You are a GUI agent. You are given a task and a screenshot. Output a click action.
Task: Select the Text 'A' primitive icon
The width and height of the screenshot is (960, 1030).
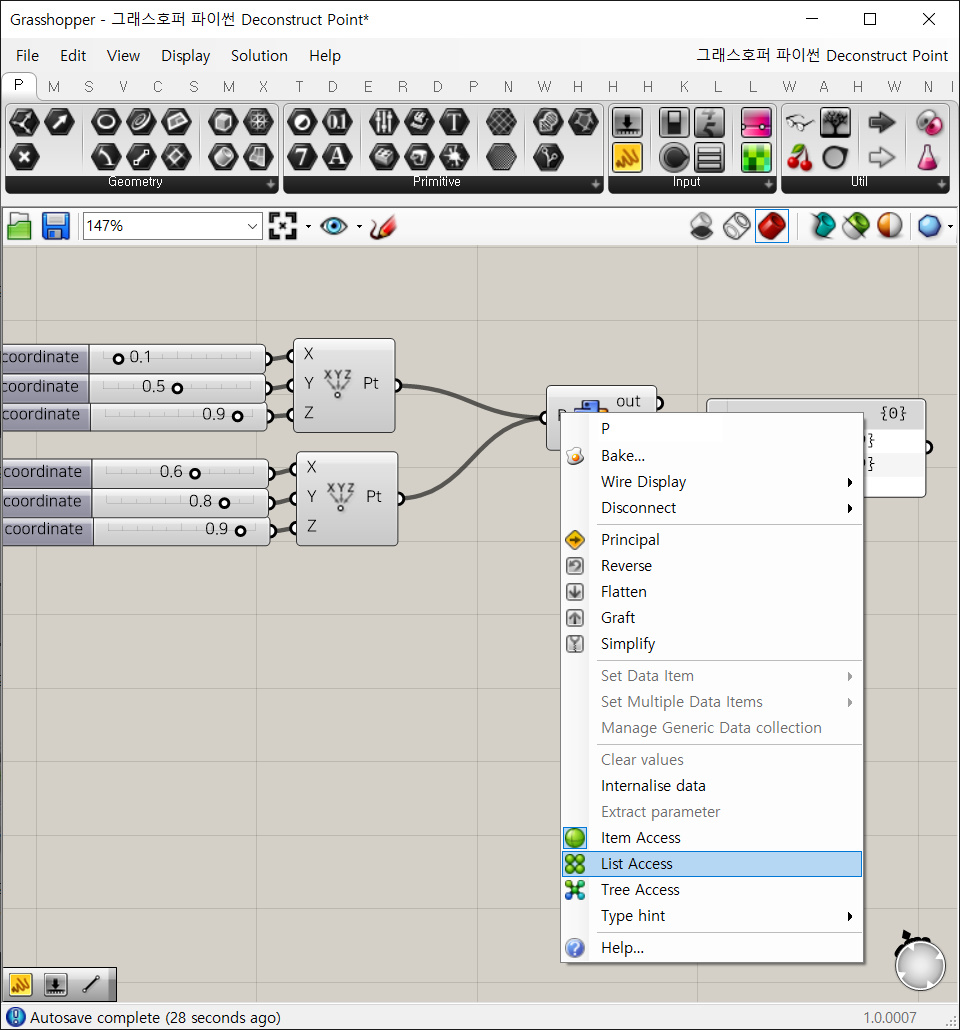[x=338, y=157]
